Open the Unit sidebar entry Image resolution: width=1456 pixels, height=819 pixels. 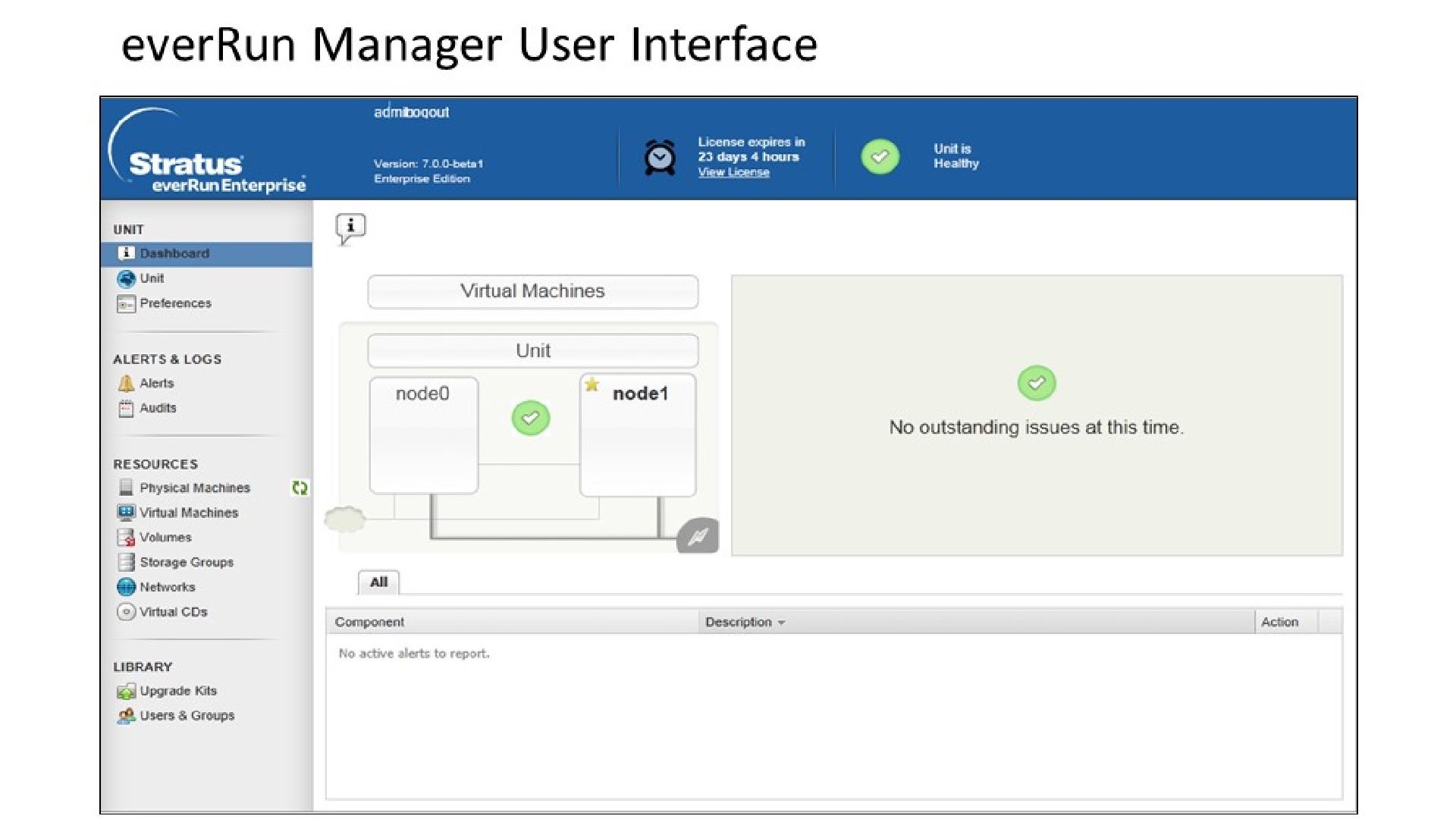(152, 278)
